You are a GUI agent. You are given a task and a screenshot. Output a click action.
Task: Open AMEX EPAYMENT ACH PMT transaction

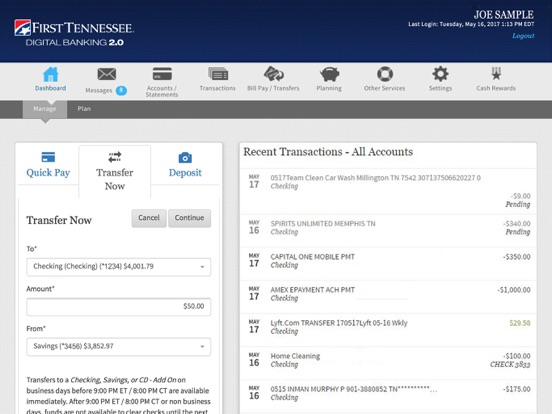click(388, 297)
